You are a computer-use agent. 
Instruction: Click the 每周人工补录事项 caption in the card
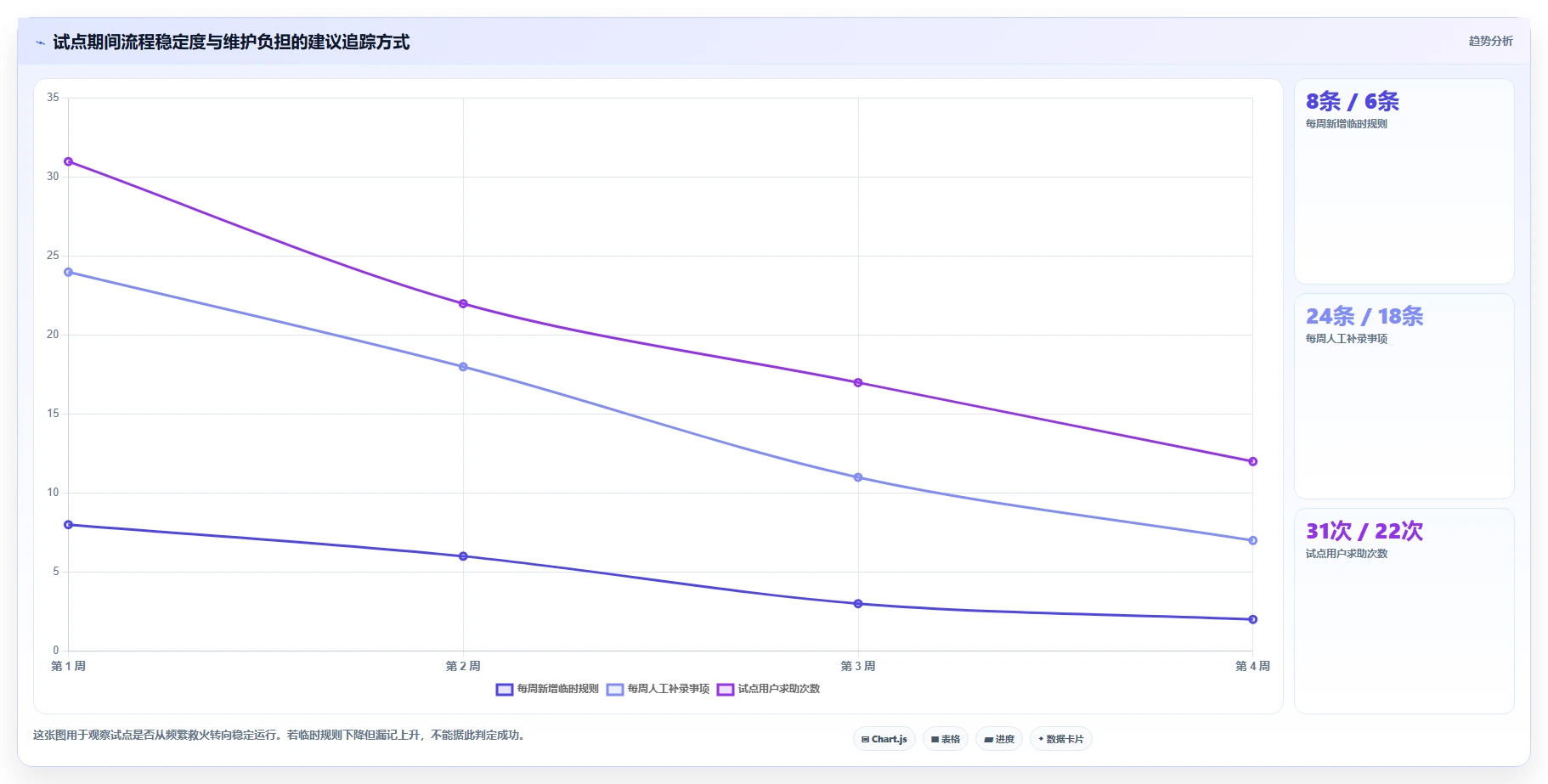(x=1346, y=339)
